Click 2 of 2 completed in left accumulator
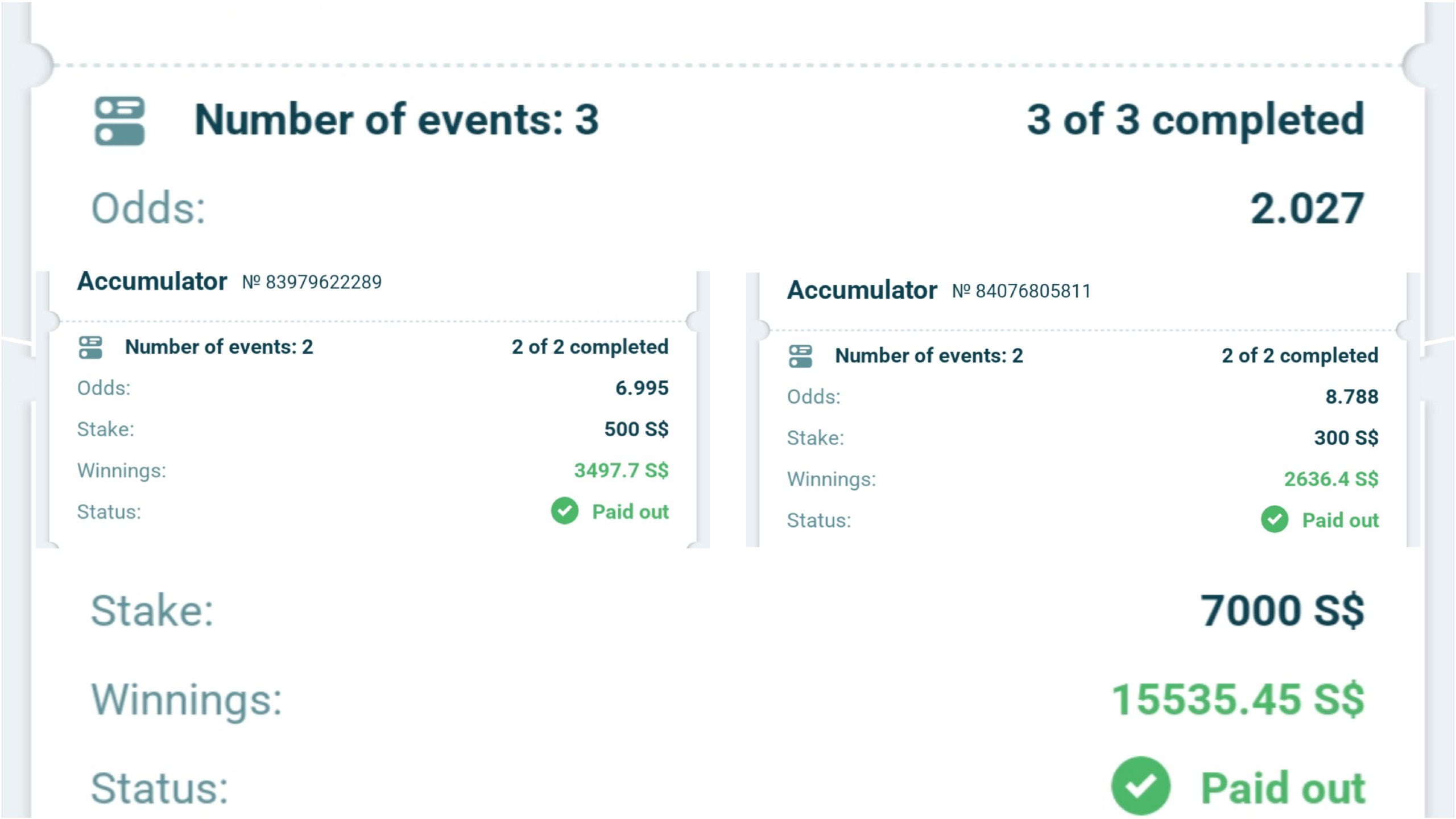The width and height of the screenshot is (1456, 819). [x=590, y=347]
